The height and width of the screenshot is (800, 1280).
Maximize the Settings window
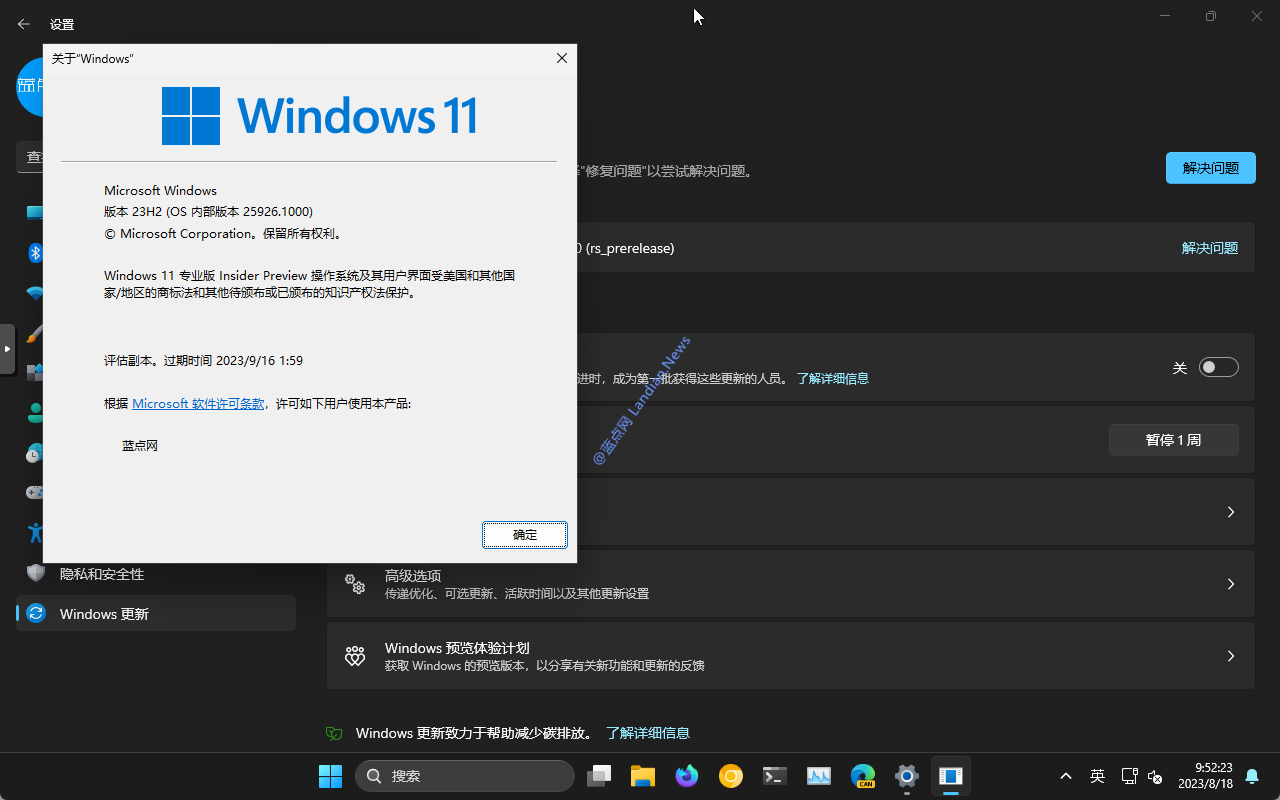(x=1211, y=16)
